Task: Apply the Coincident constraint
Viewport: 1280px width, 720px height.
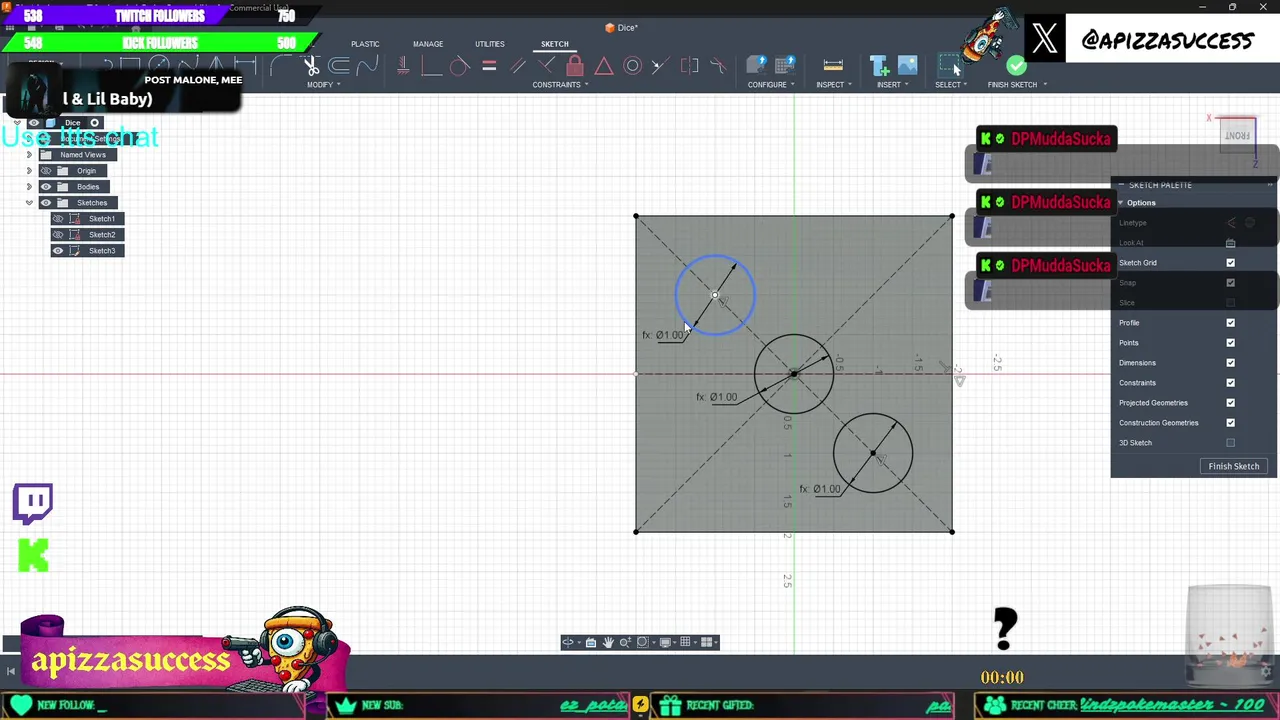Action: (x=431, y=66)
